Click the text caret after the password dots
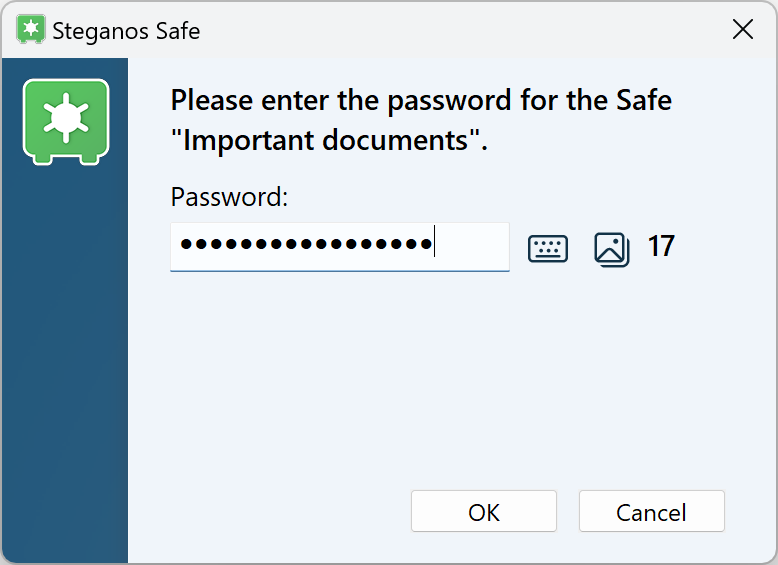Viewport: 778px width, 565px height. coord(434,245)
